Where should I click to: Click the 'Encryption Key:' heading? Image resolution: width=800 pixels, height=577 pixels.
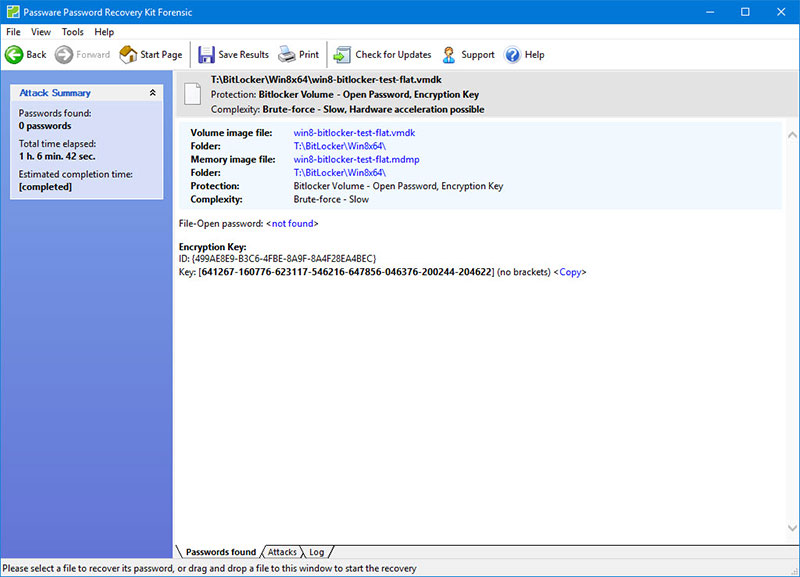click(x=212, y=247)
